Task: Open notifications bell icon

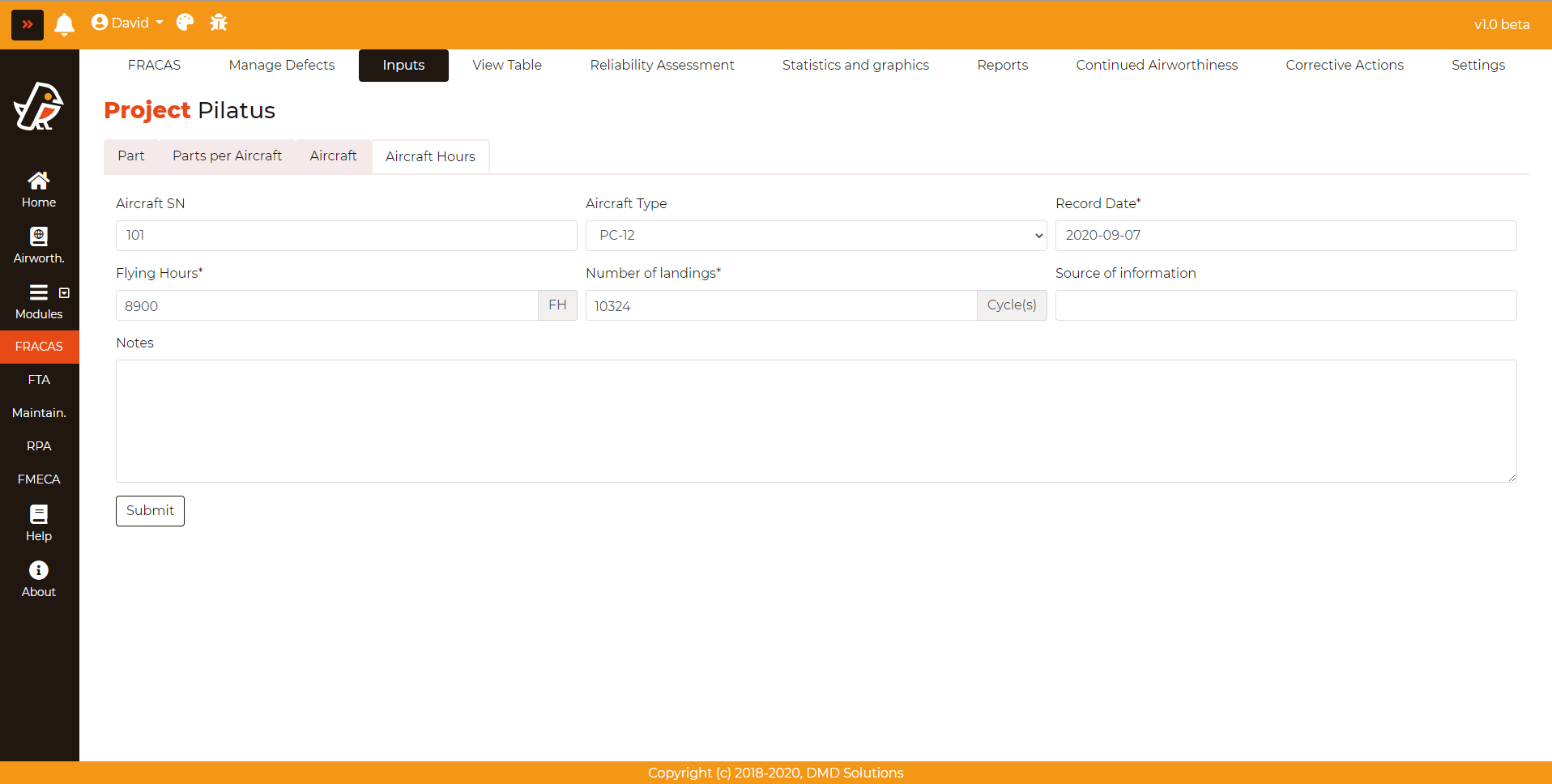Action: 64,24
